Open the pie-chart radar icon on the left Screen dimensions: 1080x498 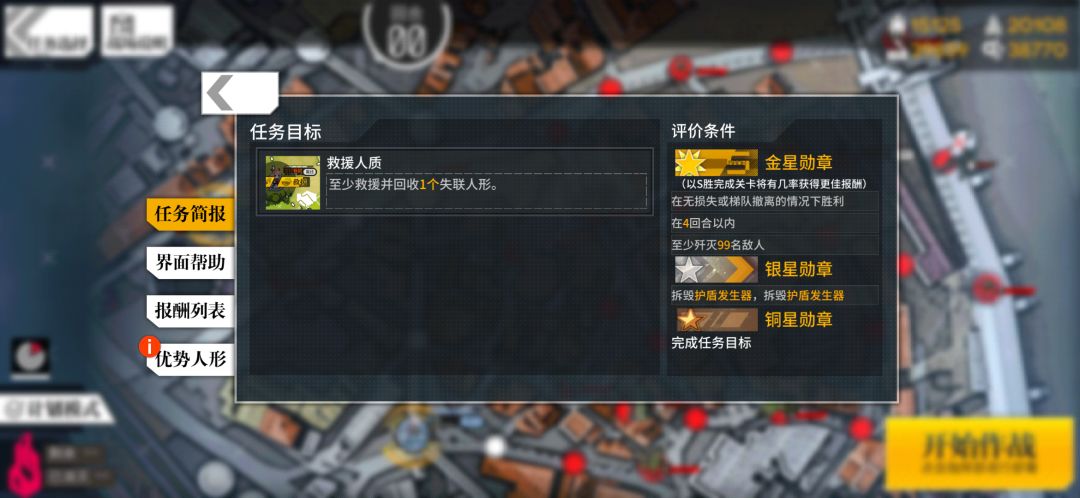(x=30, y=356)
